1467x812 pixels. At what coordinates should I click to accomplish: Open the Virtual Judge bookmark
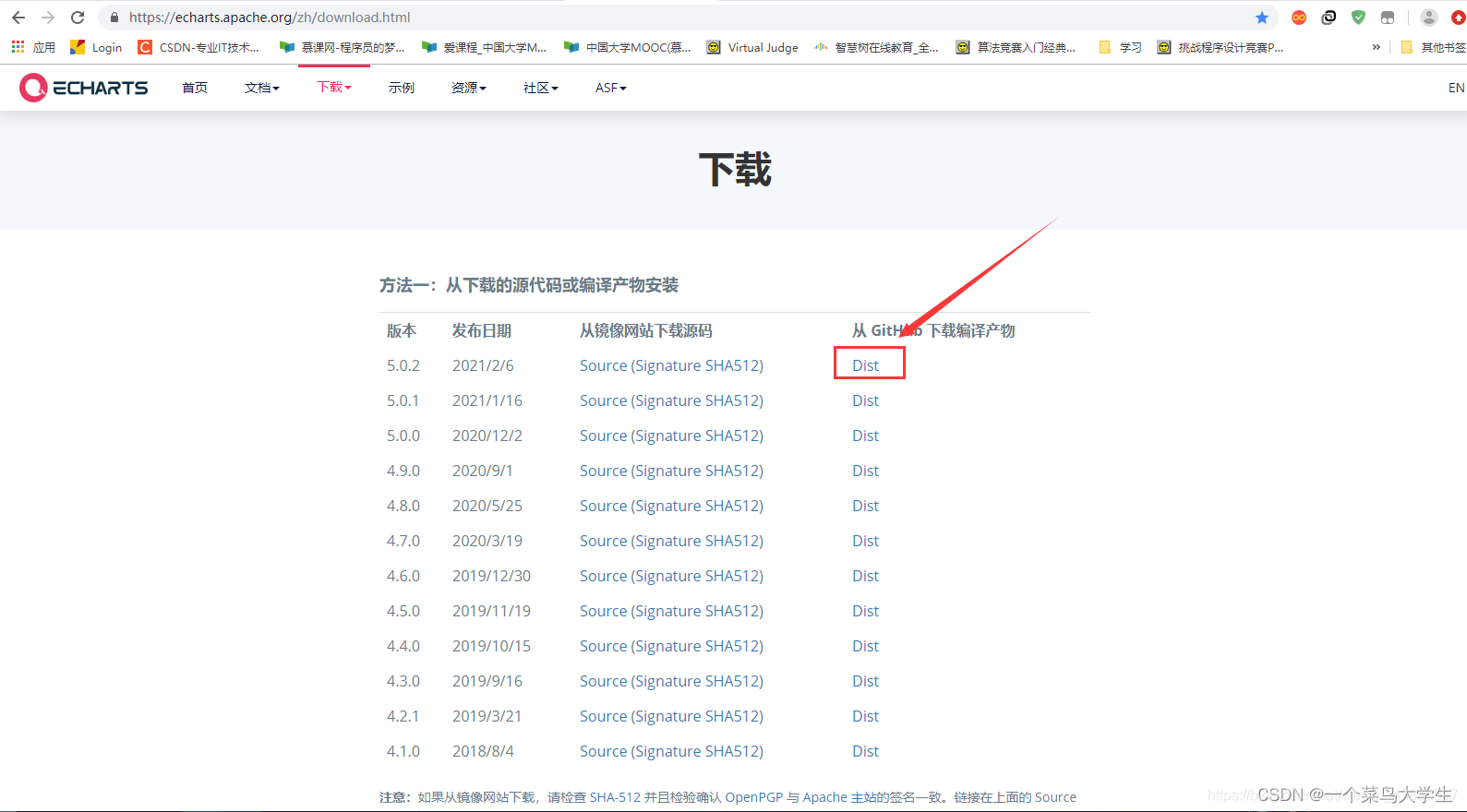coord(752,47)
